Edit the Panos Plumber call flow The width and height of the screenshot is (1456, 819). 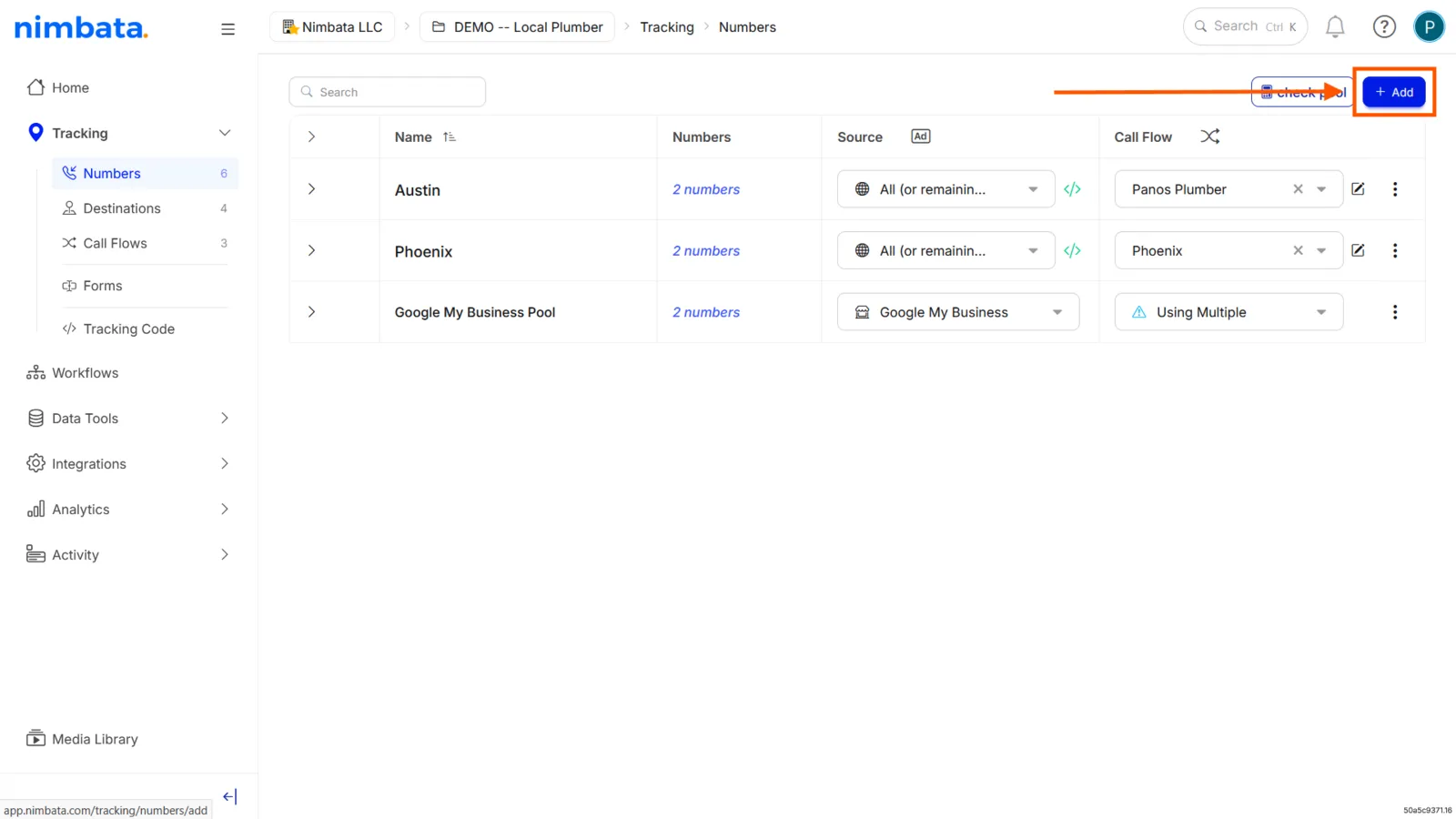(1358, 189)
